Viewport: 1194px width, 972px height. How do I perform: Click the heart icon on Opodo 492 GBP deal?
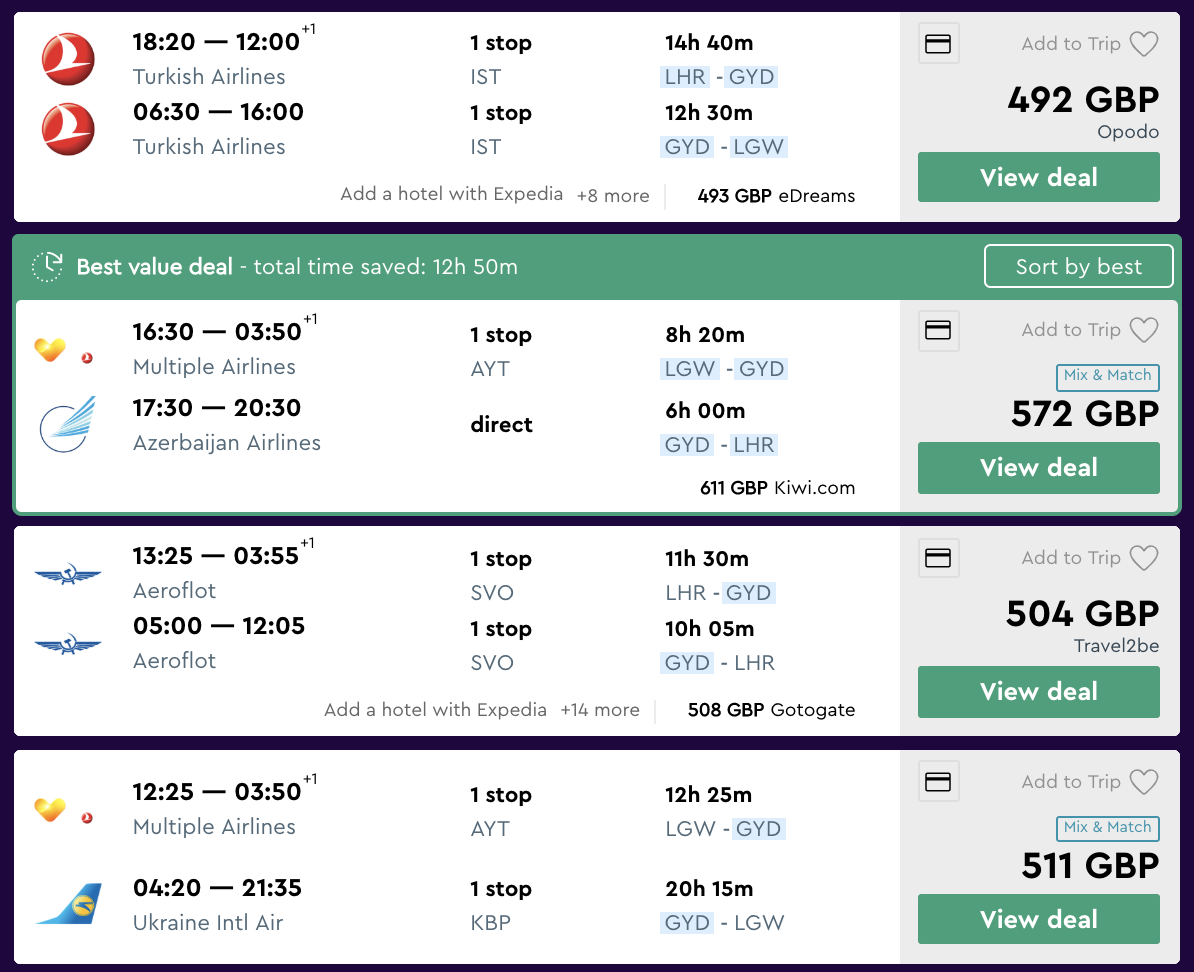1143,44
